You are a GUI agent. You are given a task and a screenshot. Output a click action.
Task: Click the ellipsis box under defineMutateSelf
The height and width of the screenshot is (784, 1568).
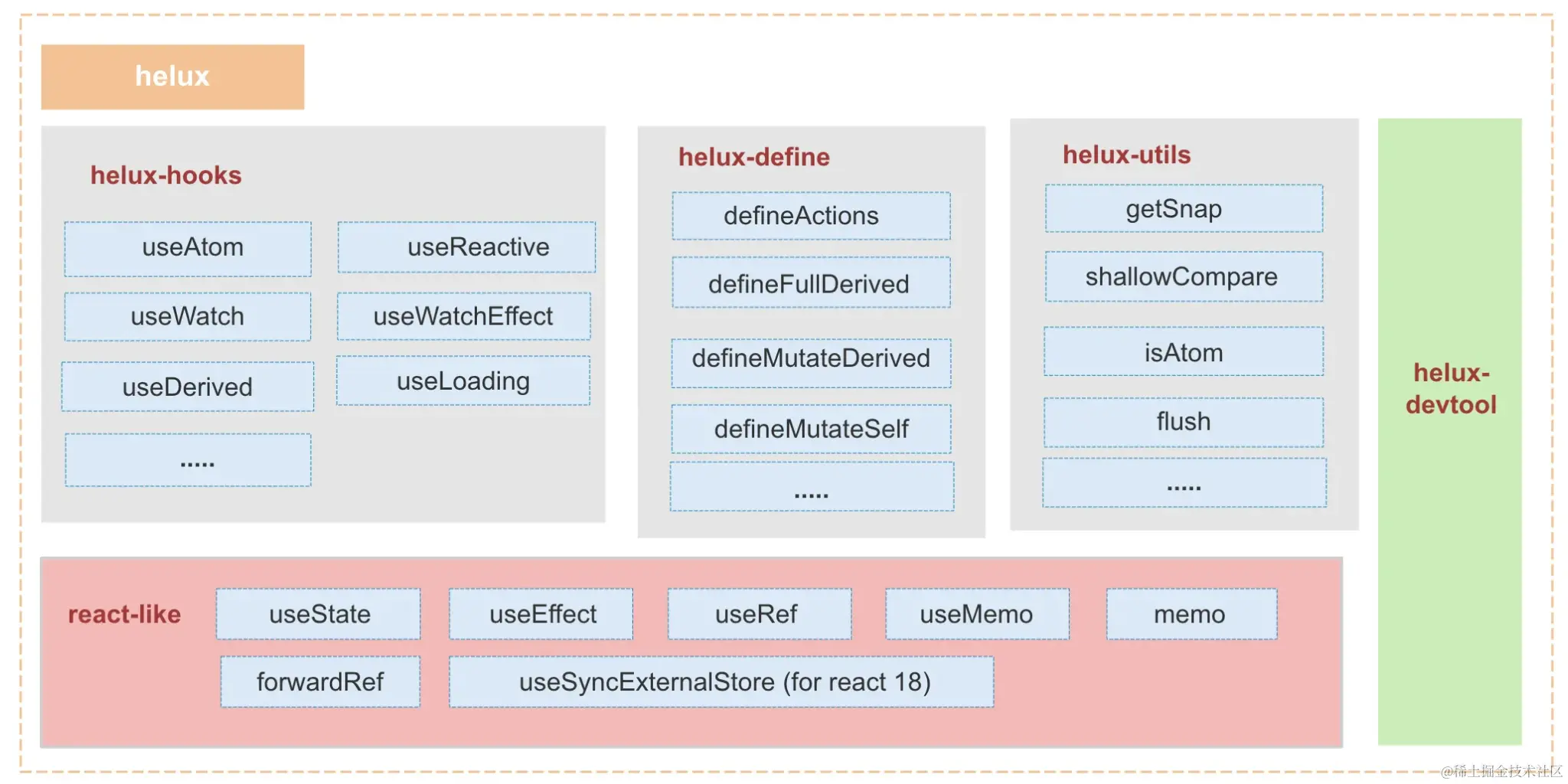812,486
